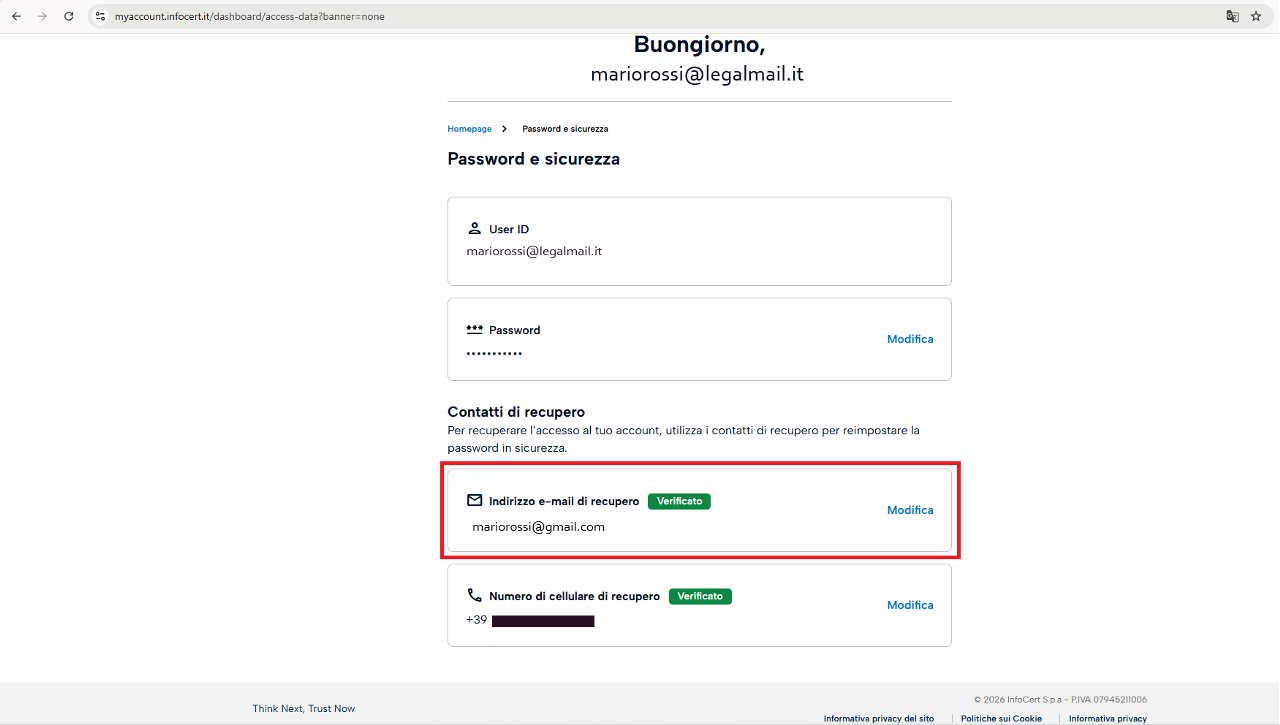The width and height of the screenshot is (1280, 725).
Task: Open site information icon in address bar
Action: pyautogui.click(x=100, y=16)
